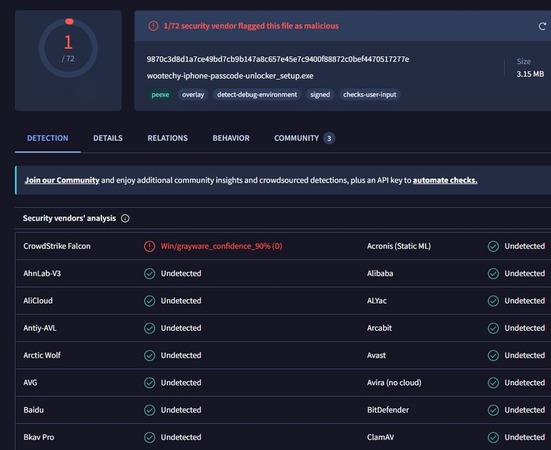Click the check icon for Acronis (Static ML)
551x450 pixels.
pyautogui.click(x=493, y=246)
